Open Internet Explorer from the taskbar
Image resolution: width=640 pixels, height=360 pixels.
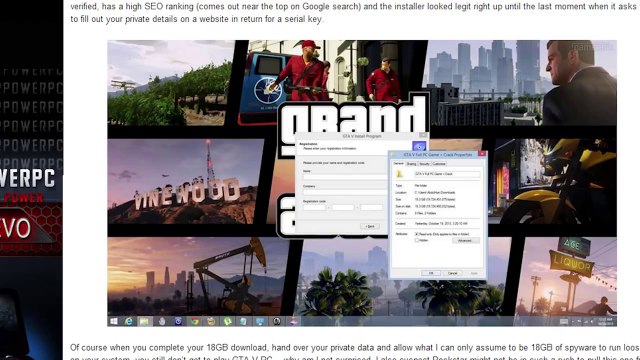(129, 321)
